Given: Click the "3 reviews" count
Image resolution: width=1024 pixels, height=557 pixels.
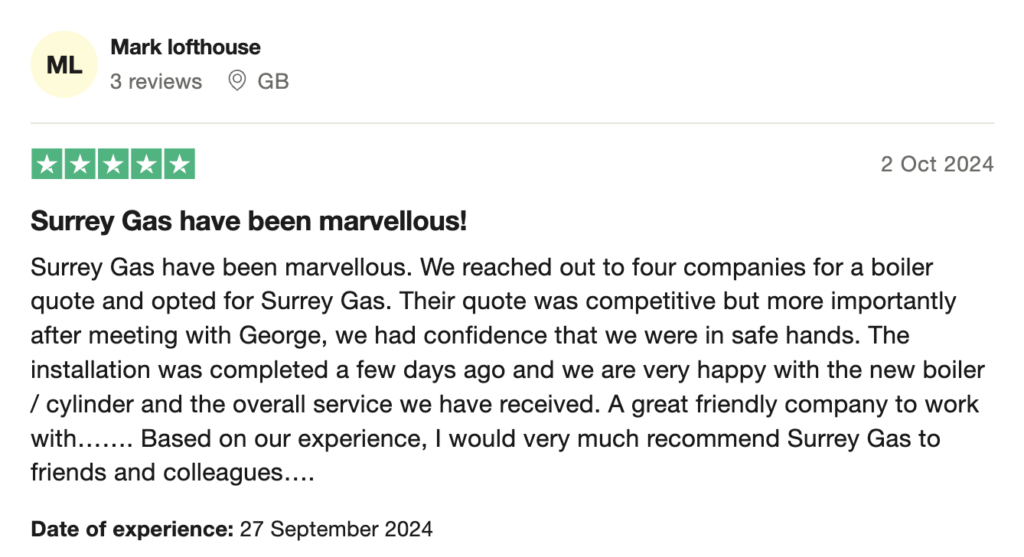Looking at the screenshot, I should tap(156, 81).
